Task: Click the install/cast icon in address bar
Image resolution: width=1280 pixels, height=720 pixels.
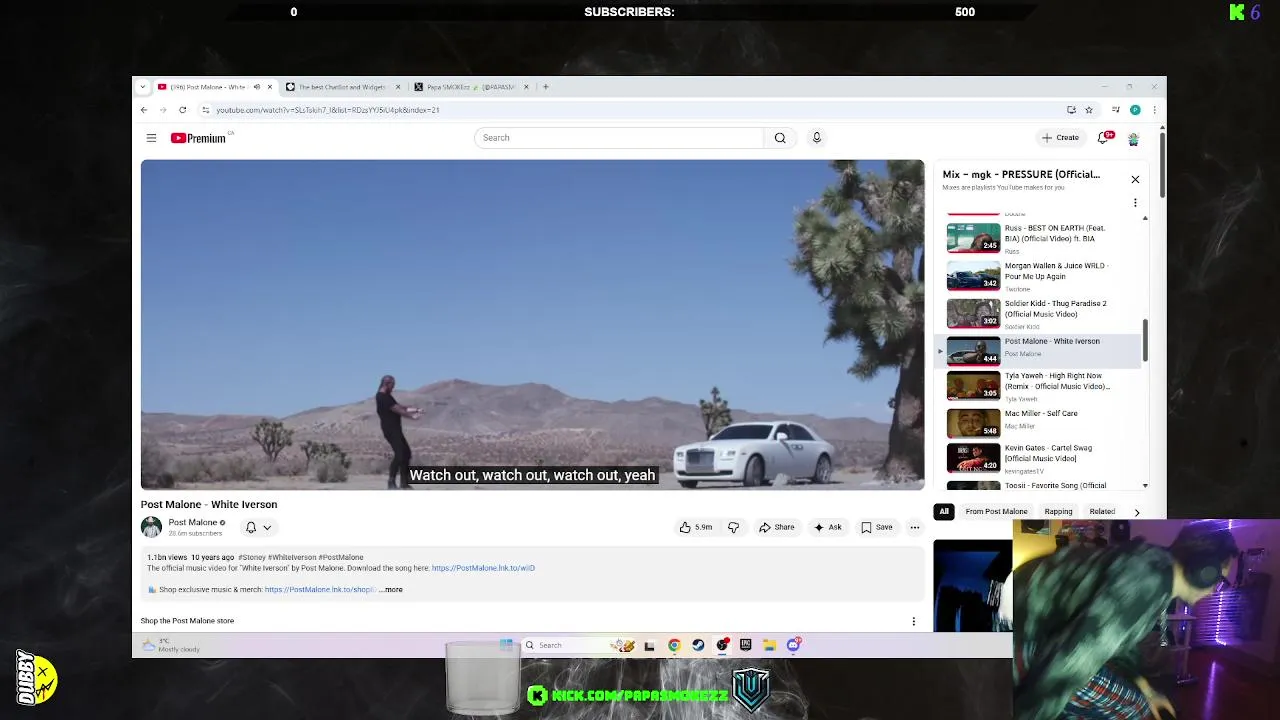Action: 1071,110
